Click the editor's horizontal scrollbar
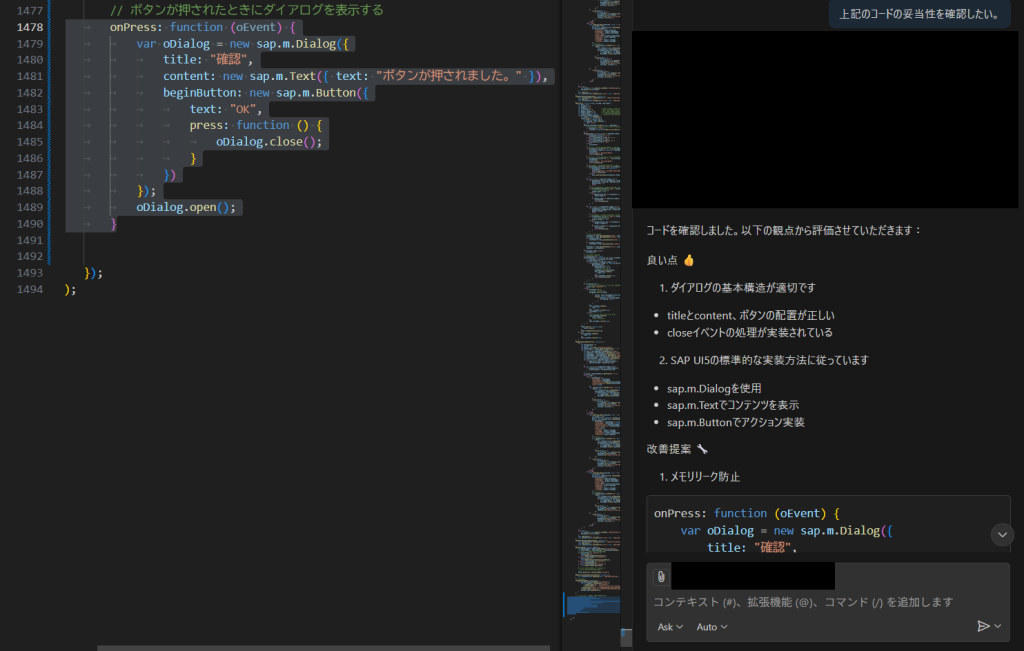Image resolution: width=1024 pixels, height=651 pixels. [300, 647]
